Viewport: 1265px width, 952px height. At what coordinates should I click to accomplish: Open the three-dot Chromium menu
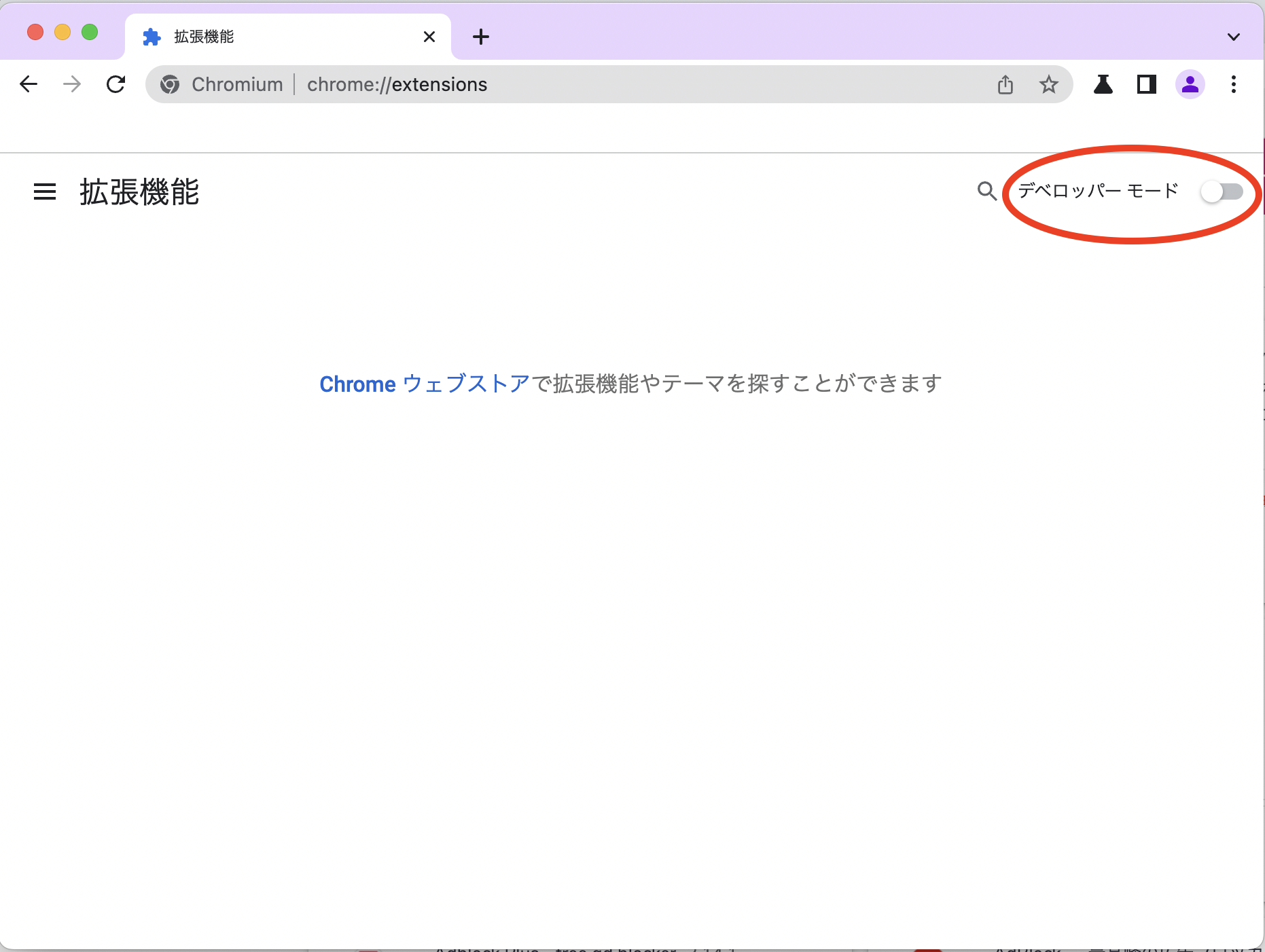[1234, 84]
